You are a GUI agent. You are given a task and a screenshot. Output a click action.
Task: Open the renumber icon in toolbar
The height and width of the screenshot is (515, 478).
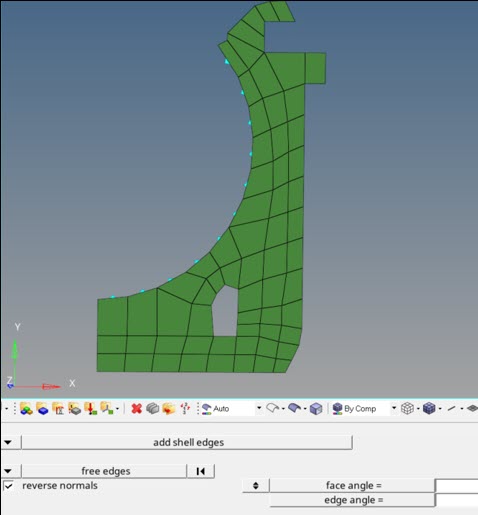(185, 408)
